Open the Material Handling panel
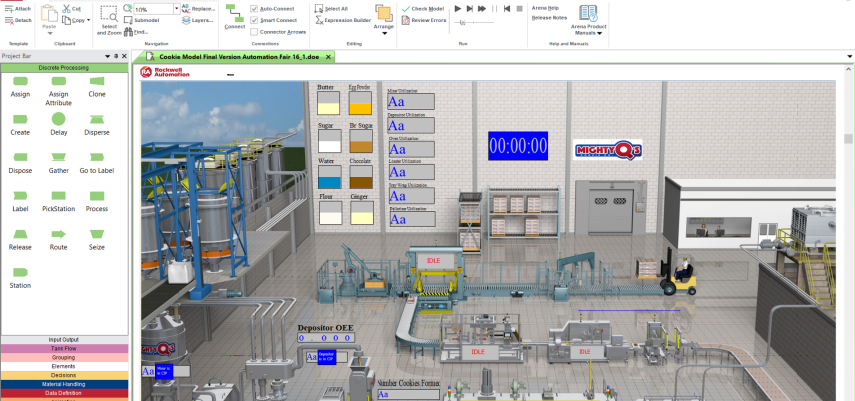This screenshot has height=401, width=855. 64,384
